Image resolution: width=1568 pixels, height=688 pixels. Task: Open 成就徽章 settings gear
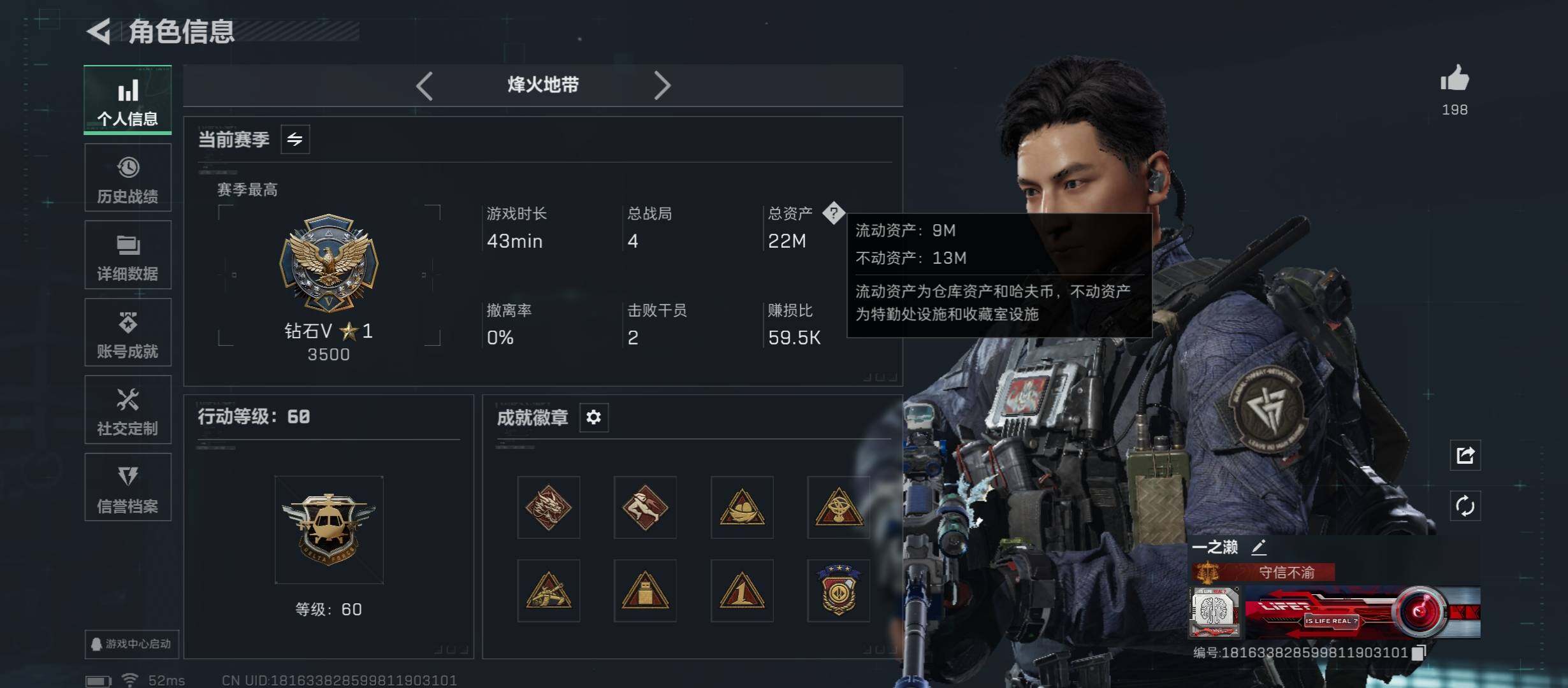593,417
